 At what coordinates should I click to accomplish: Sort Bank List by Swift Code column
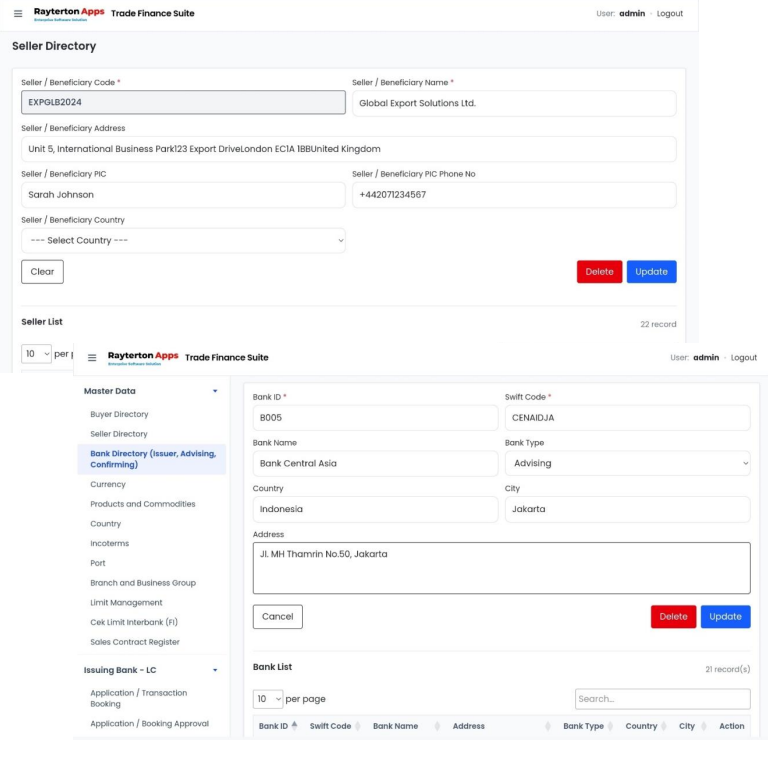331,726
